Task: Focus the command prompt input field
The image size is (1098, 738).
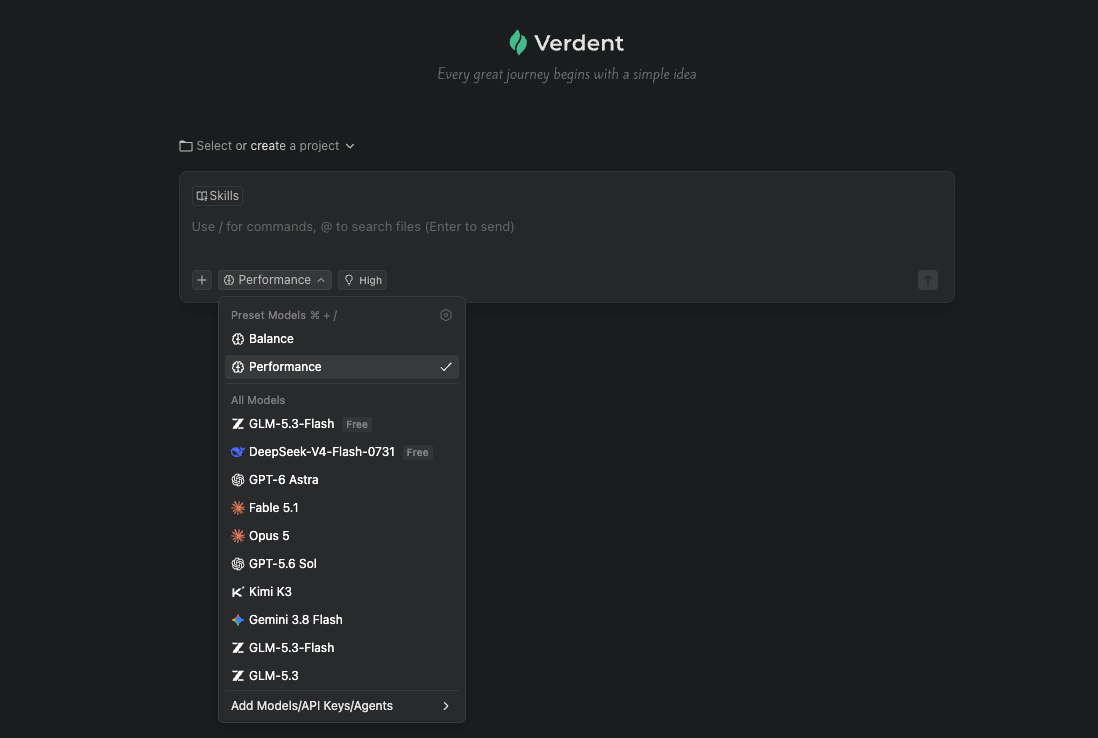Action: coord(567,227)
